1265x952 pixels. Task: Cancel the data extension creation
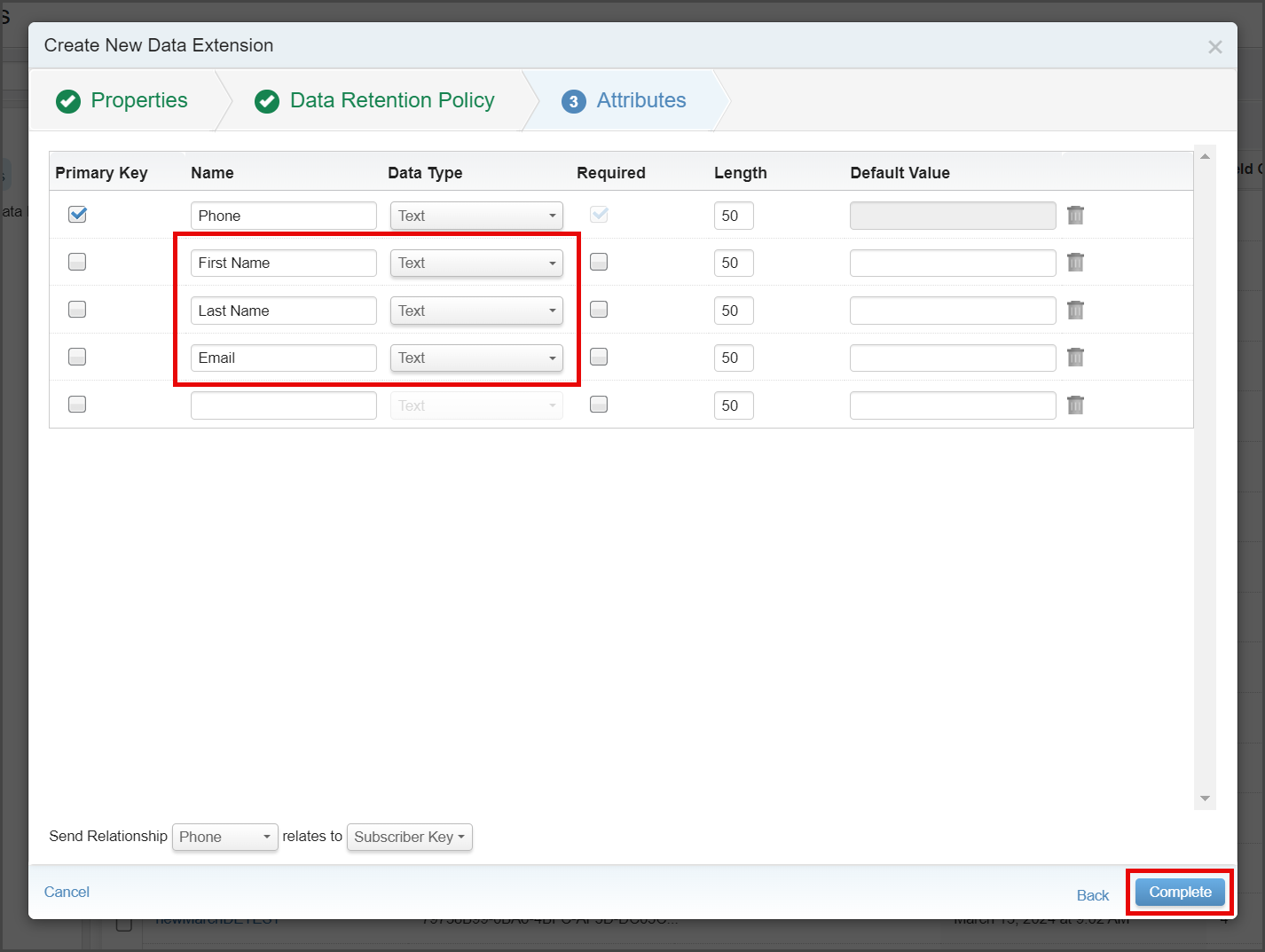[67, 892]
